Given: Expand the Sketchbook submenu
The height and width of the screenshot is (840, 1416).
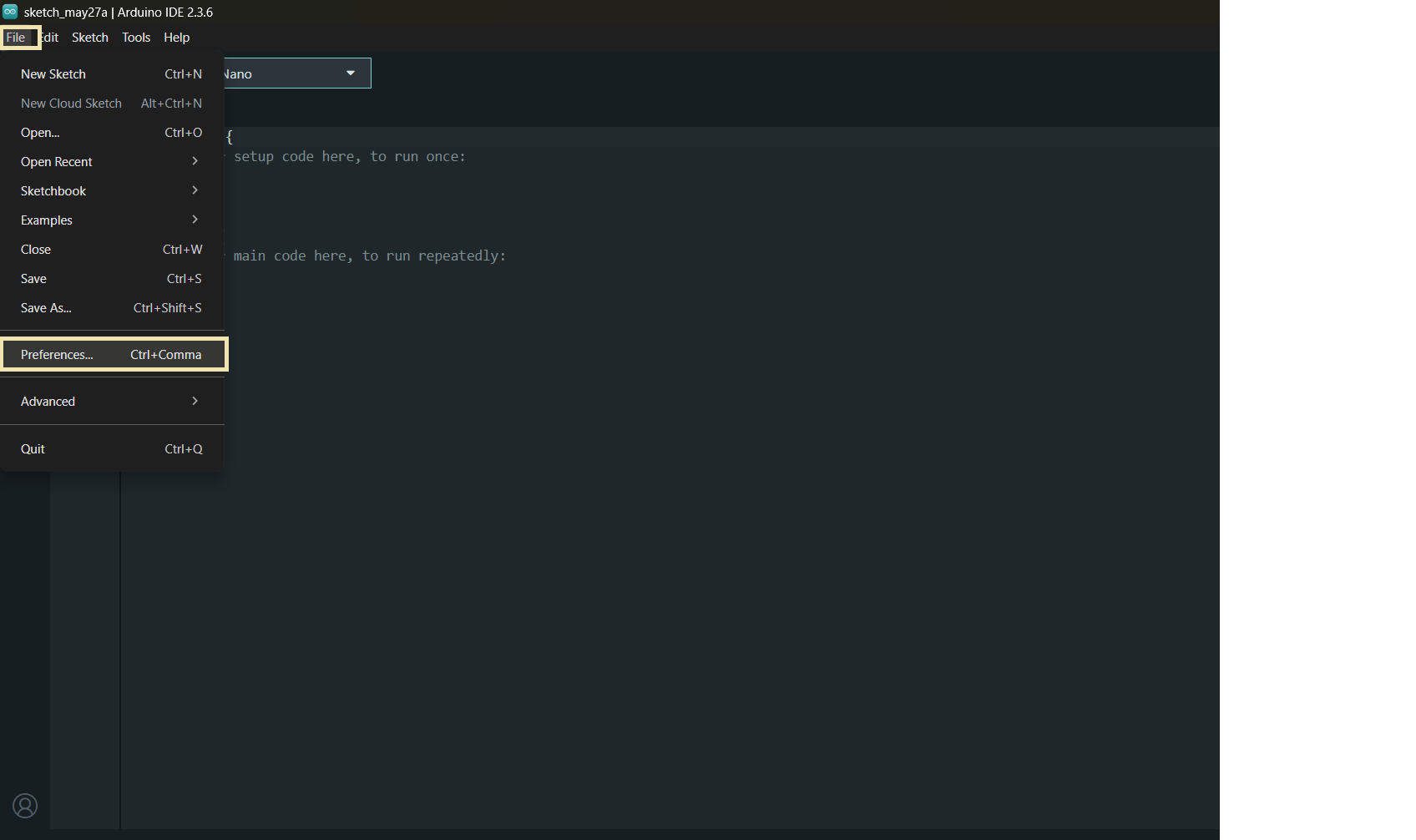Looking at the screenshot, I should [111, 191].
